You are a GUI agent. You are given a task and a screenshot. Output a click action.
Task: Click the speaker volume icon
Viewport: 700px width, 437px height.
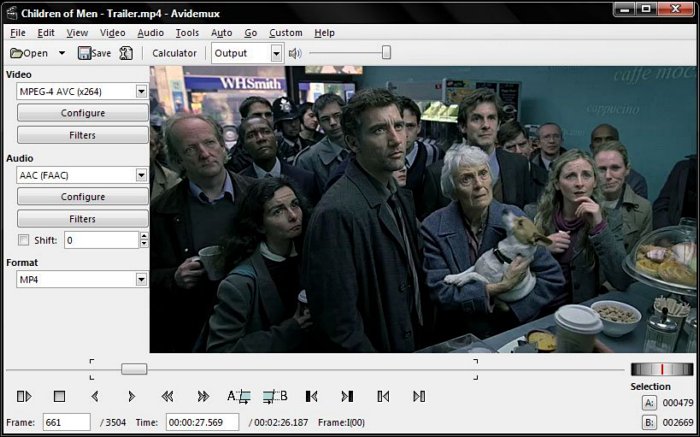[295, 53]
